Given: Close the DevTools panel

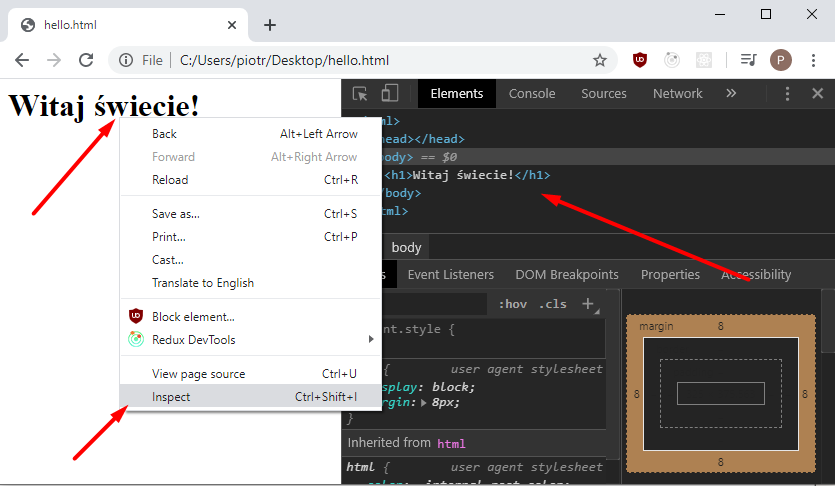Looking at the screenshot, I should (x=817, y=94).
